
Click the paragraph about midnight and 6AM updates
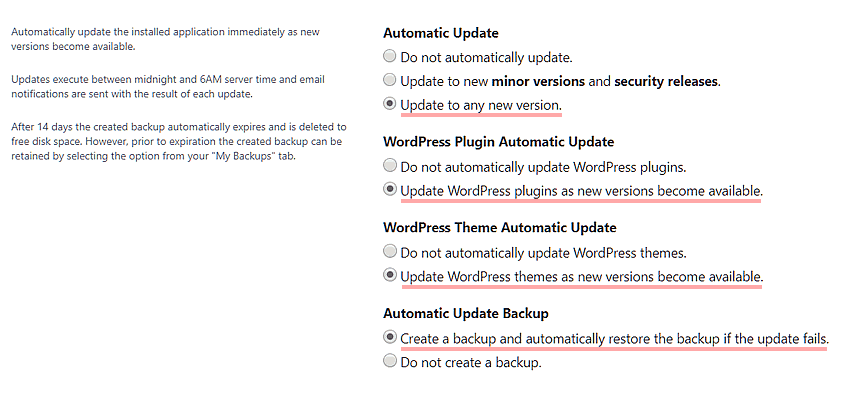168,87
